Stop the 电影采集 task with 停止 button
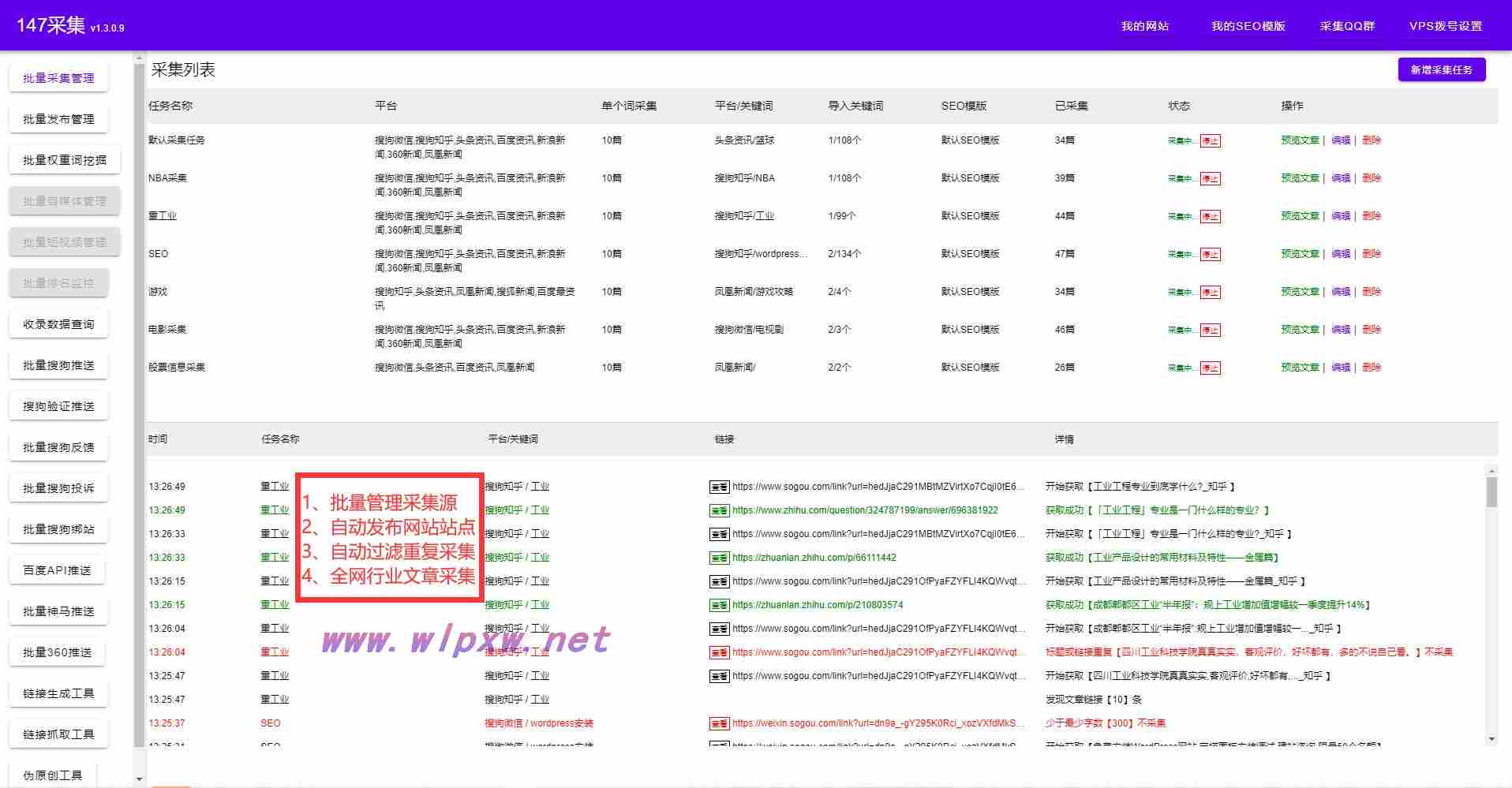Image resolution: width=1512 pixels, height=788 pixels. (x=1211, y=331)
